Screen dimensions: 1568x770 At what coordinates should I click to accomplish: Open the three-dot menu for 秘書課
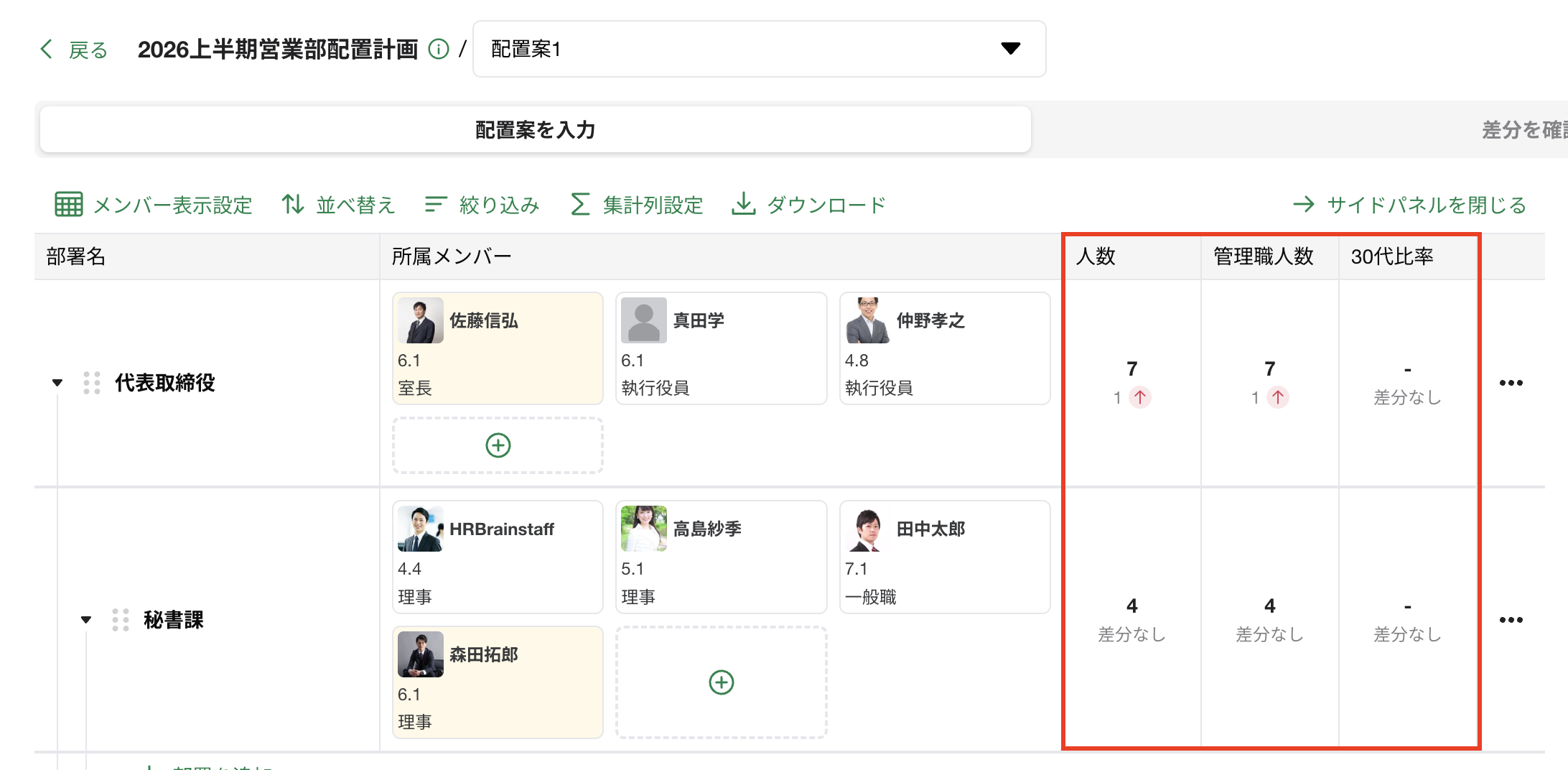click(1511, 620)
